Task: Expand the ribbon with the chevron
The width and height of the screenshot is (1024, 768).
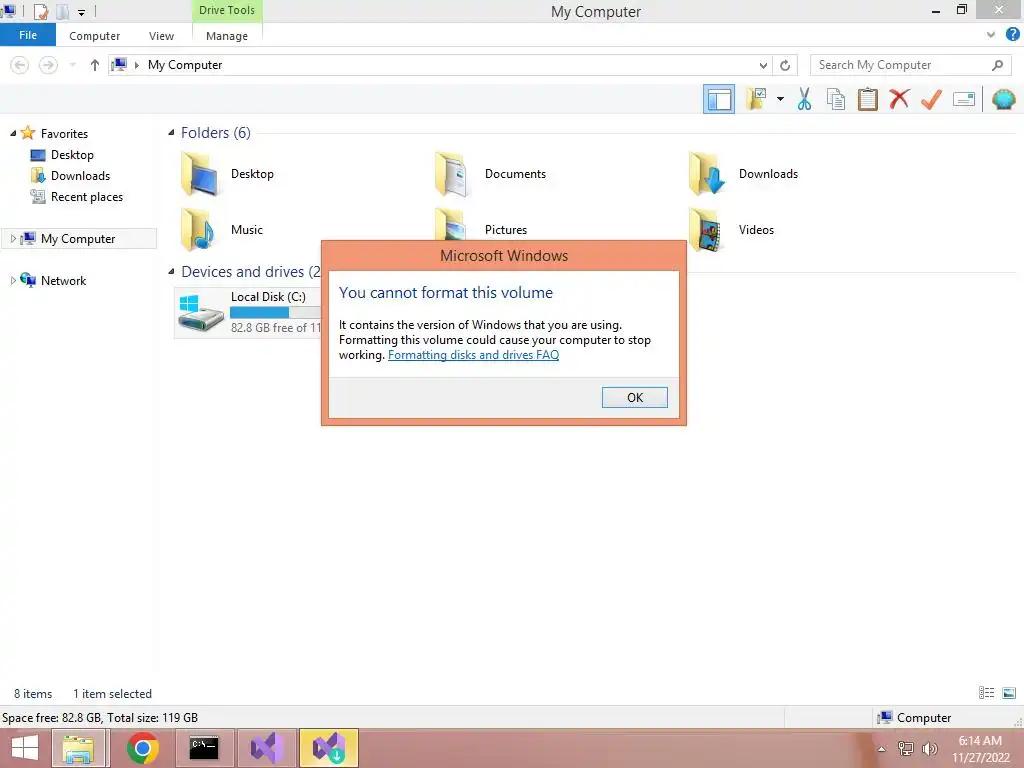Action: click(991, 35)
